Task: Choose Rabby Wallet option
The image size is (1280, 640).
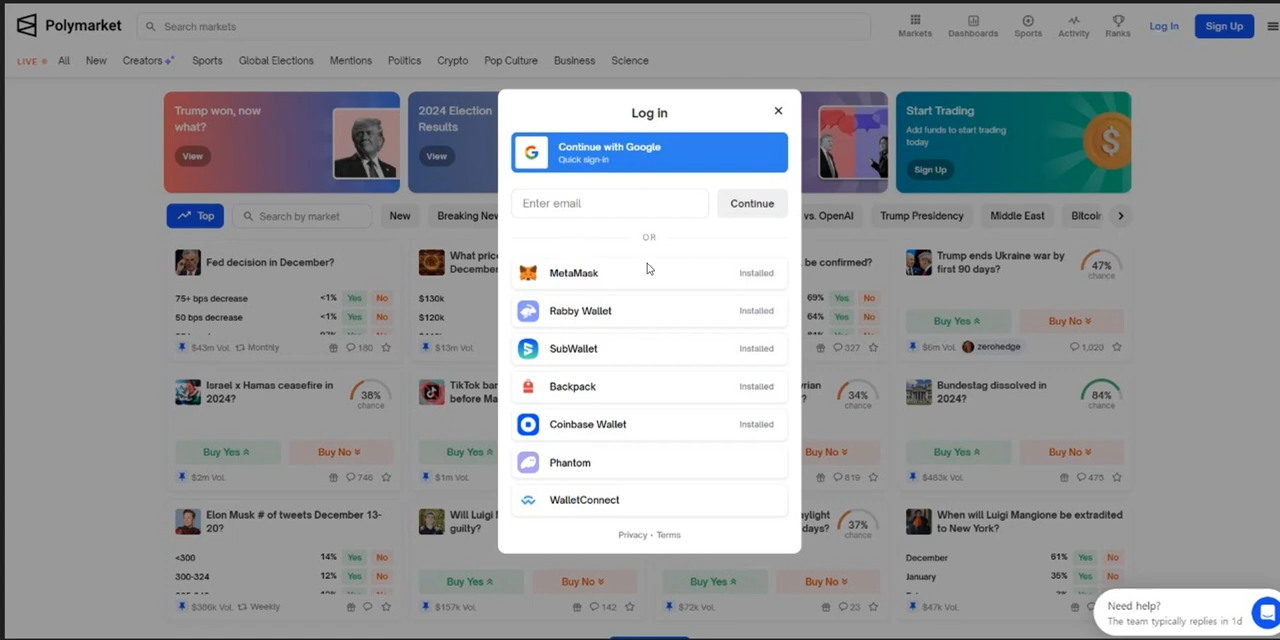Action: (x=649, y=311)
